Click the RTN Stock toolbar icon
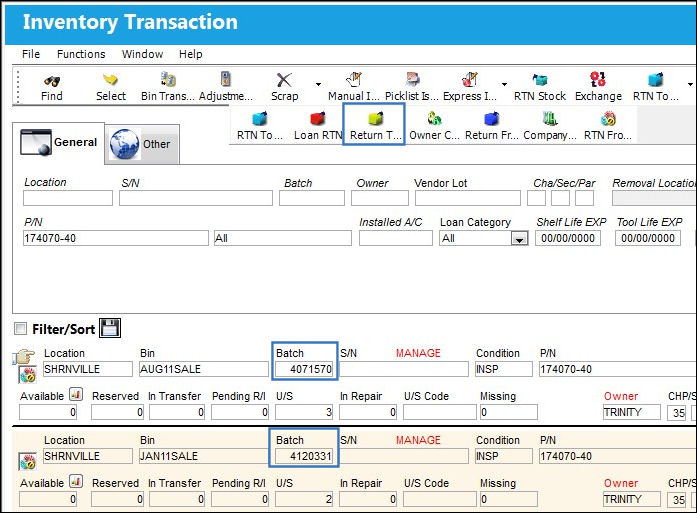 pos(540,80)
